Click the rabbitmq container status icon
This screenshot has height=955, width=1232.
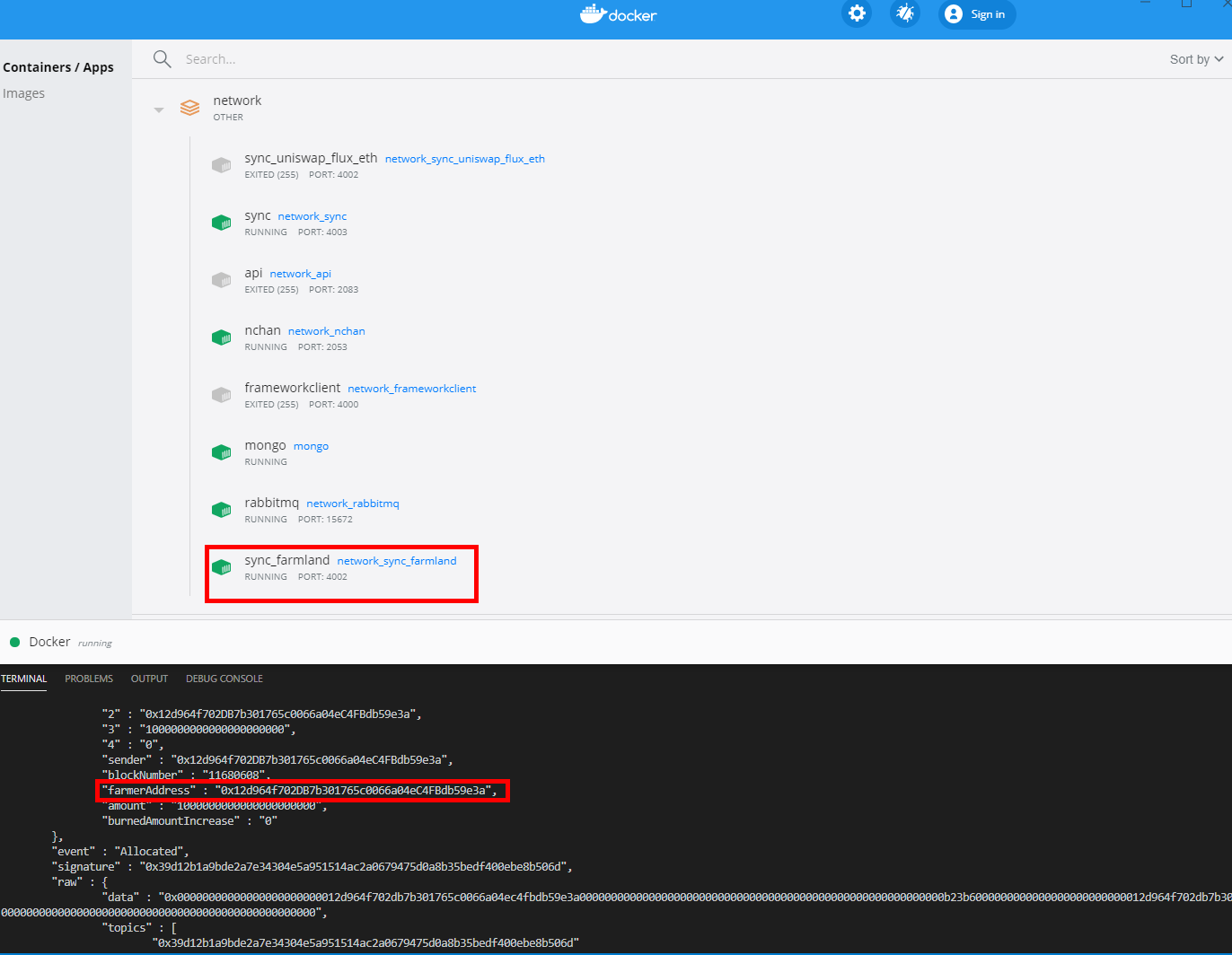221,510
